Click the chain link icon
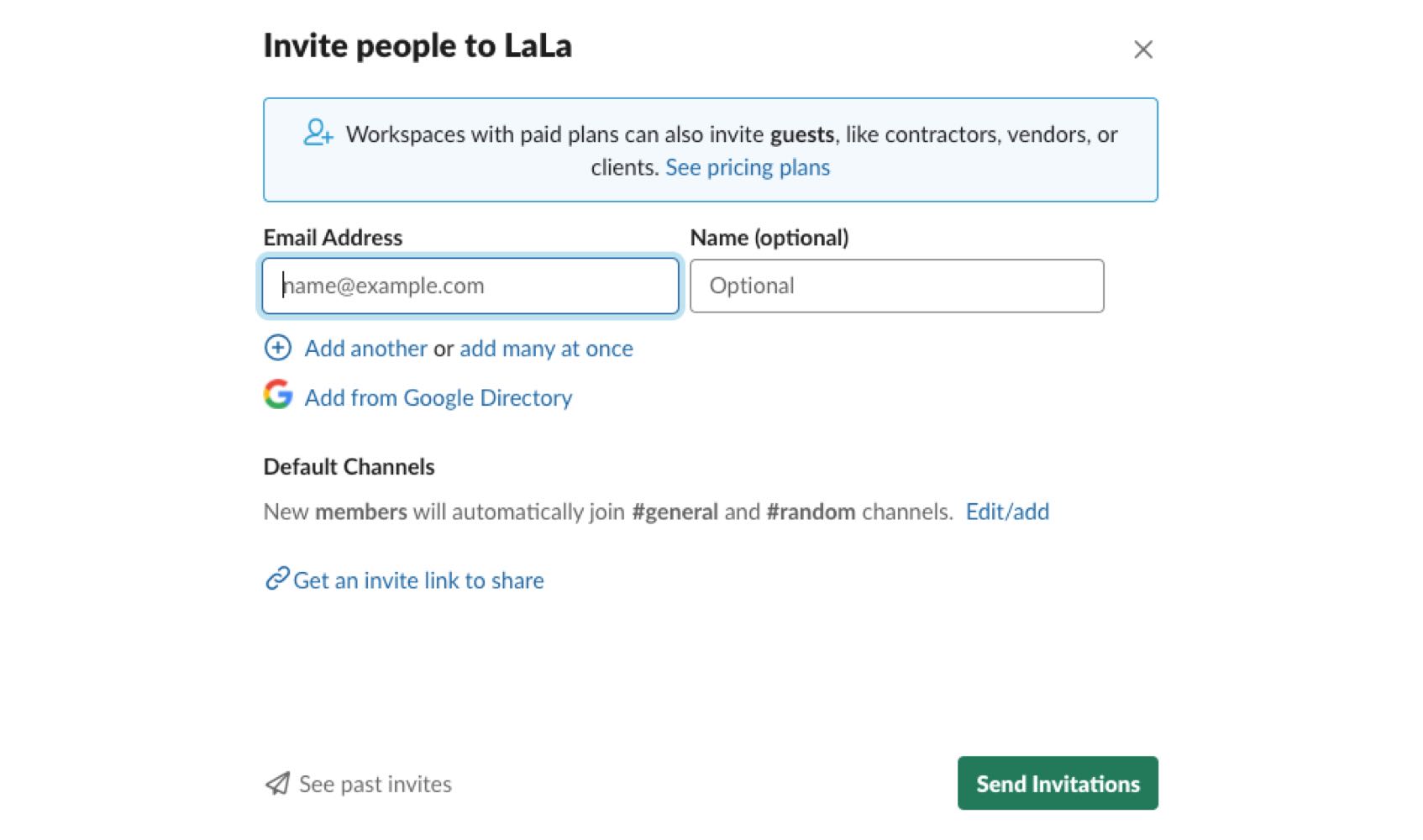Screen dimensions: 1423x840 point(277,579)
